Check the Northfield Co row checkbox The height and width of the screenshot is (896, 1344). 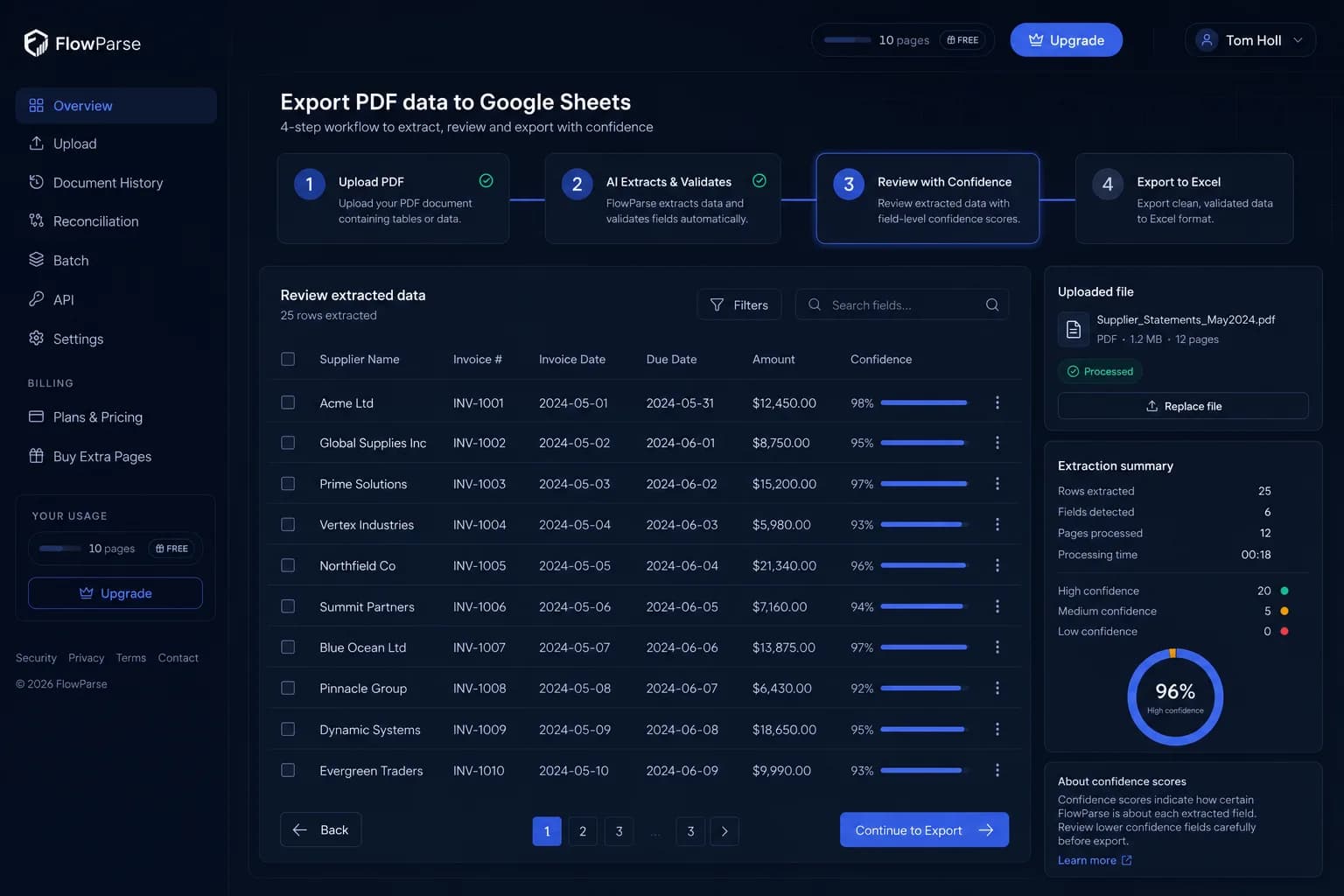288,565
